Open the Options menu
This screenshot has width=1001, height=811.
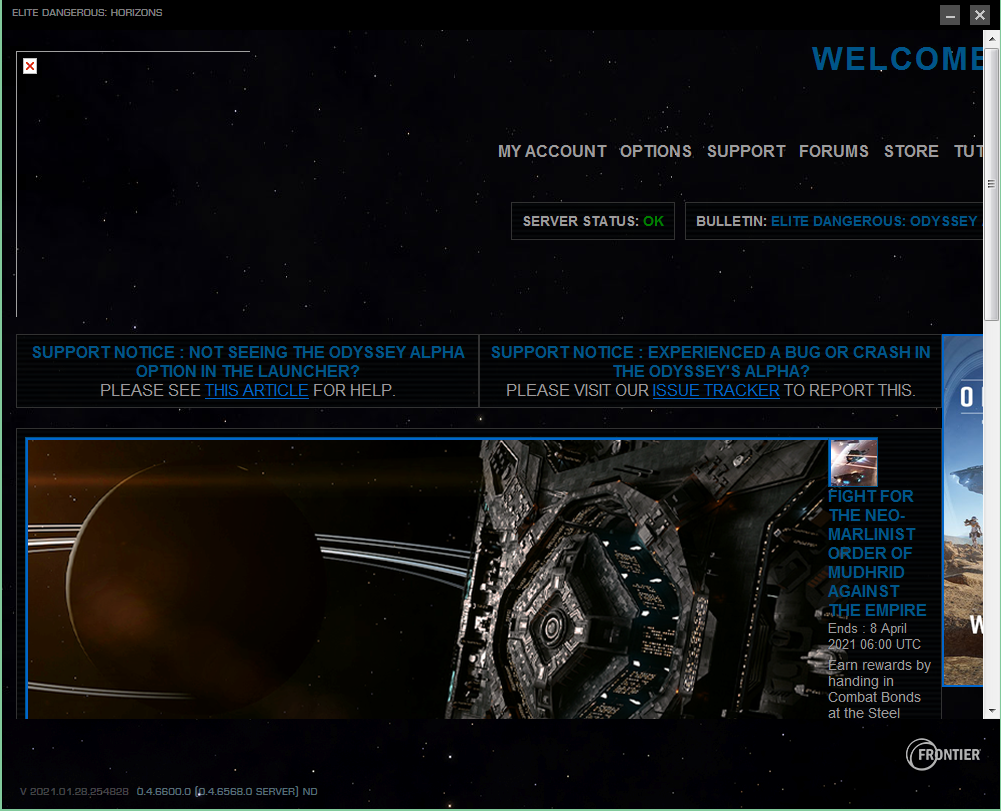pyautogui.click(x=656, y=151)
